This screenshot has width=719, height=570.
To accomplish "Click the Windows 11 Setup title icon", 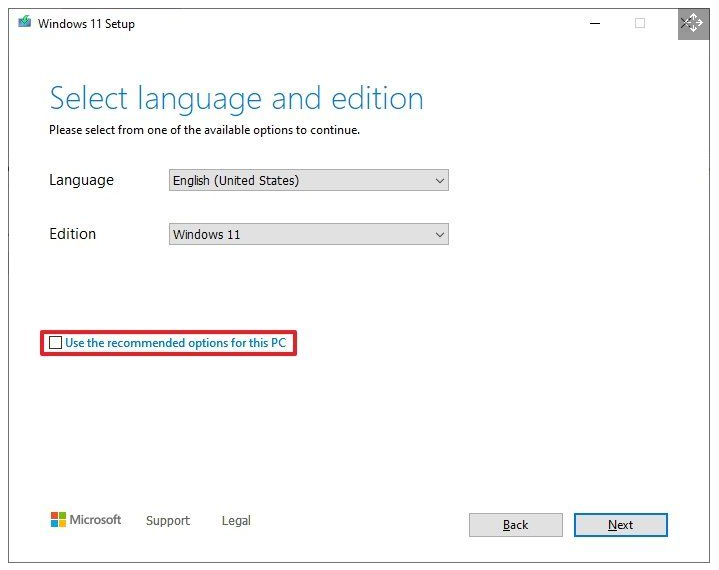I will pyautogui.click(x=25, y=22).
